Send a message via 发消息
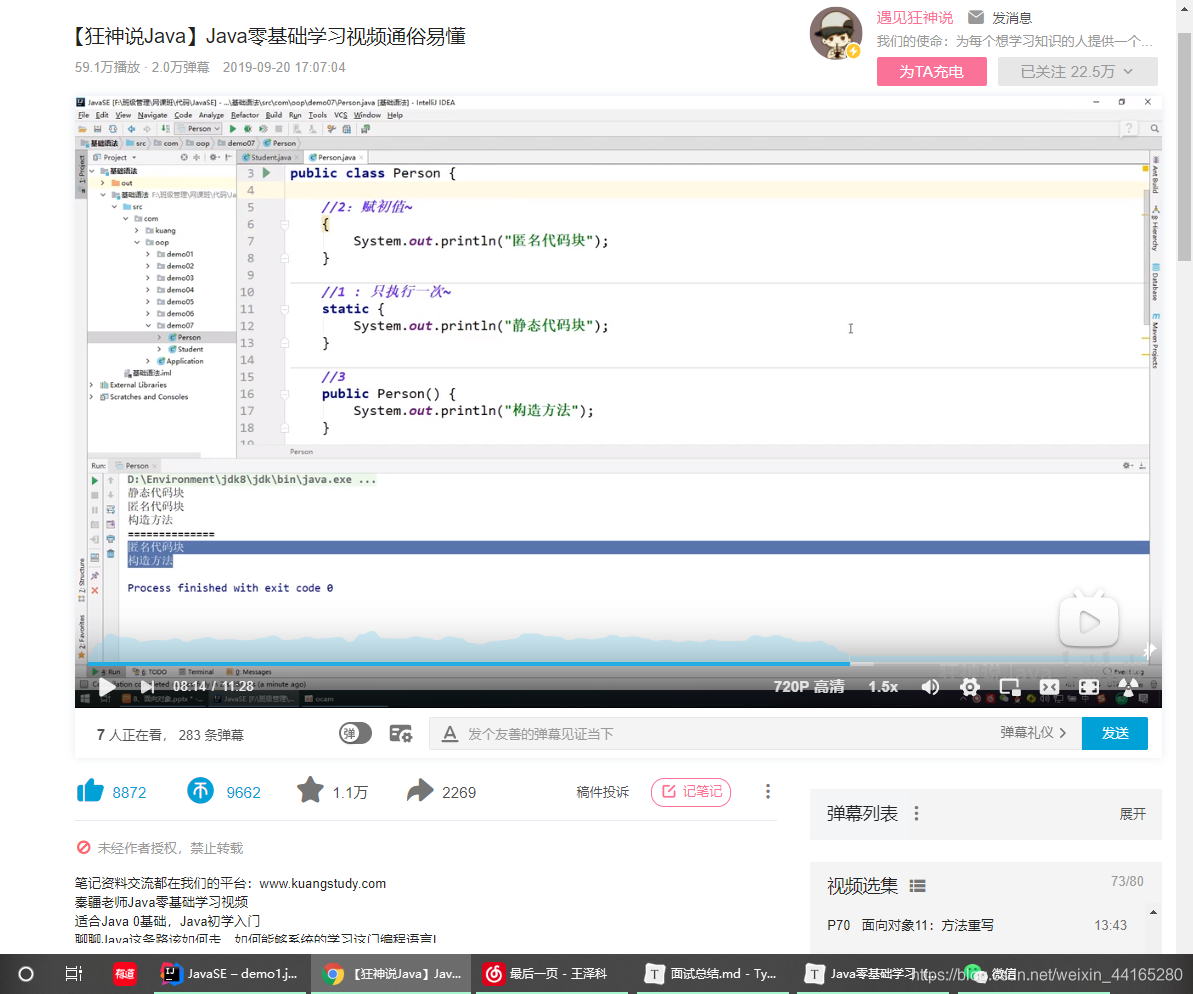The image size is (1193, 994). pos(1000,18)
